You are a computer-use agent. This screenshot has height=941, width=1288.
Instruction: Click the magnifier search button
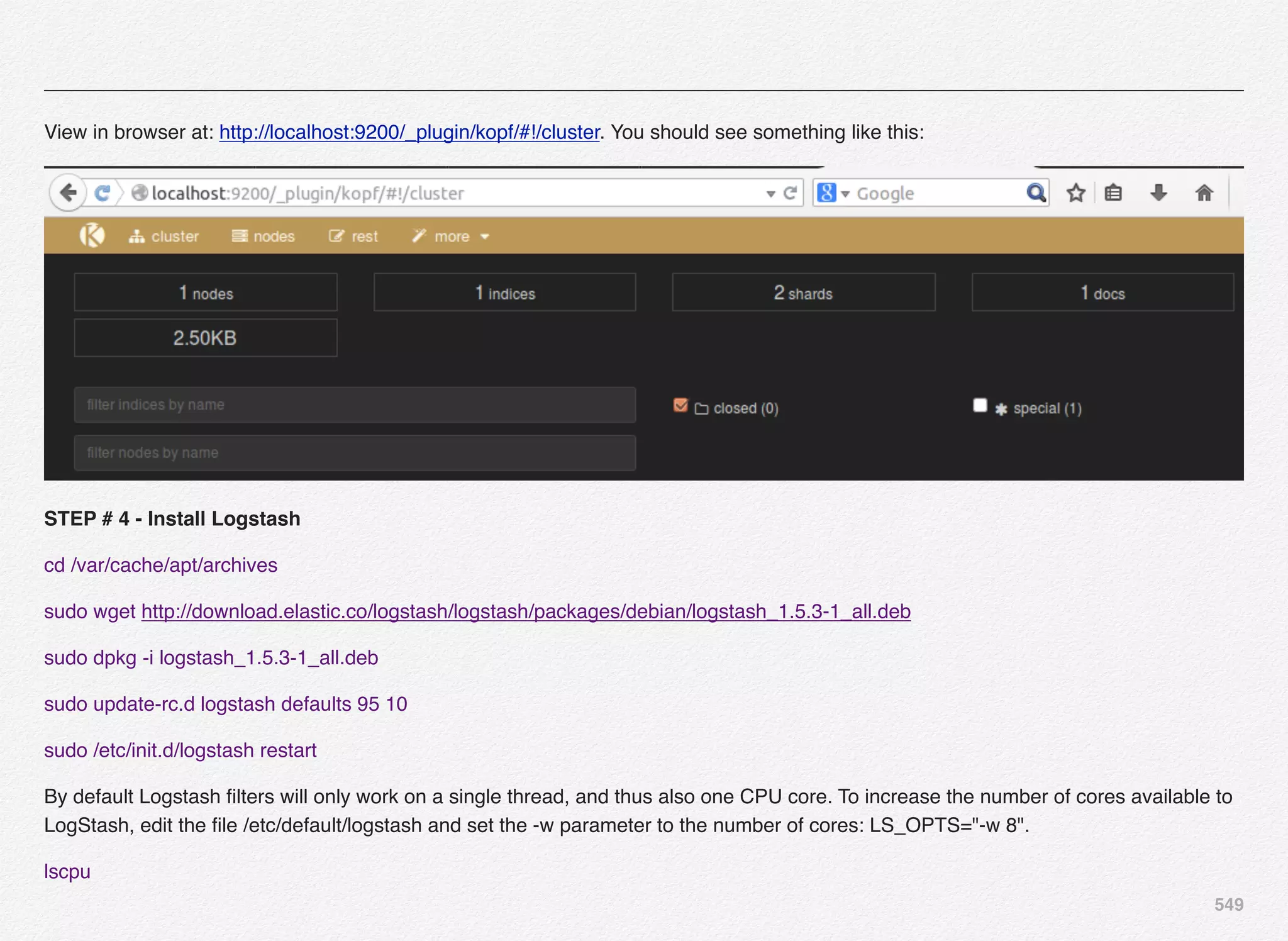tap(1036, 192)
